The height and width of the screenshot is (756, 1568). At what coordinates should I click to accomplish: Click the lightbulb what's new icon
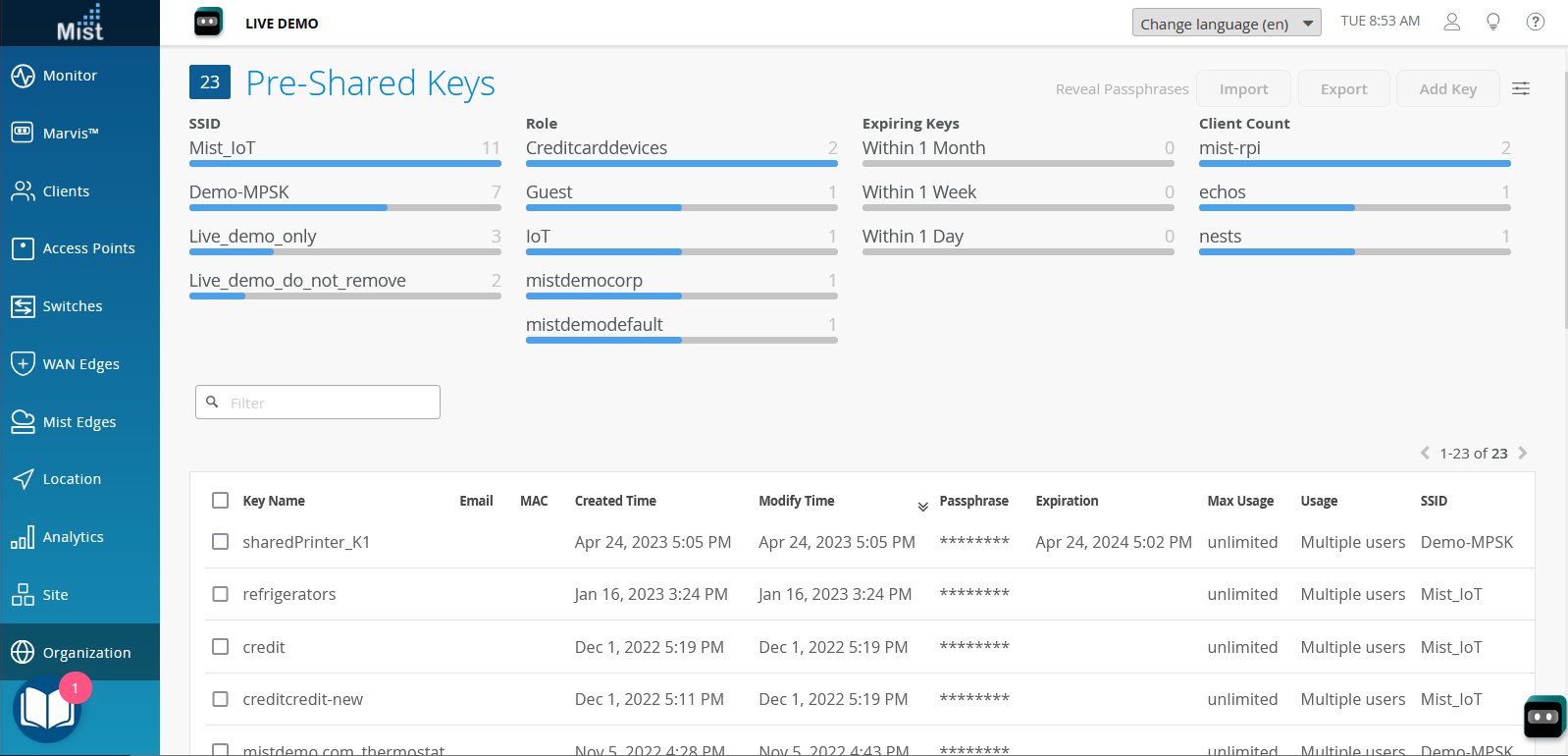click(1492, 22)
